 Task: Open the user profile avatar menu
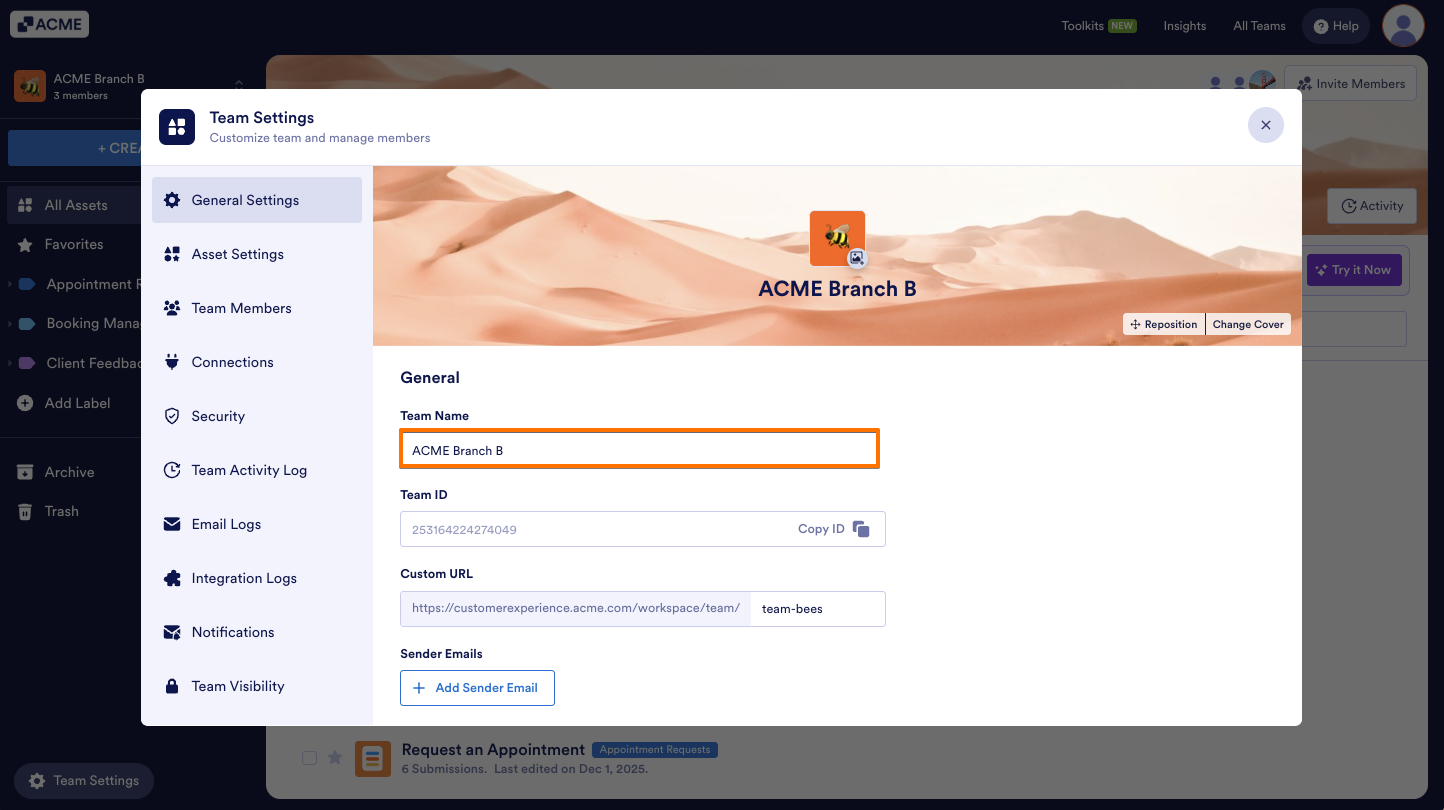[x=1403, y=25]
